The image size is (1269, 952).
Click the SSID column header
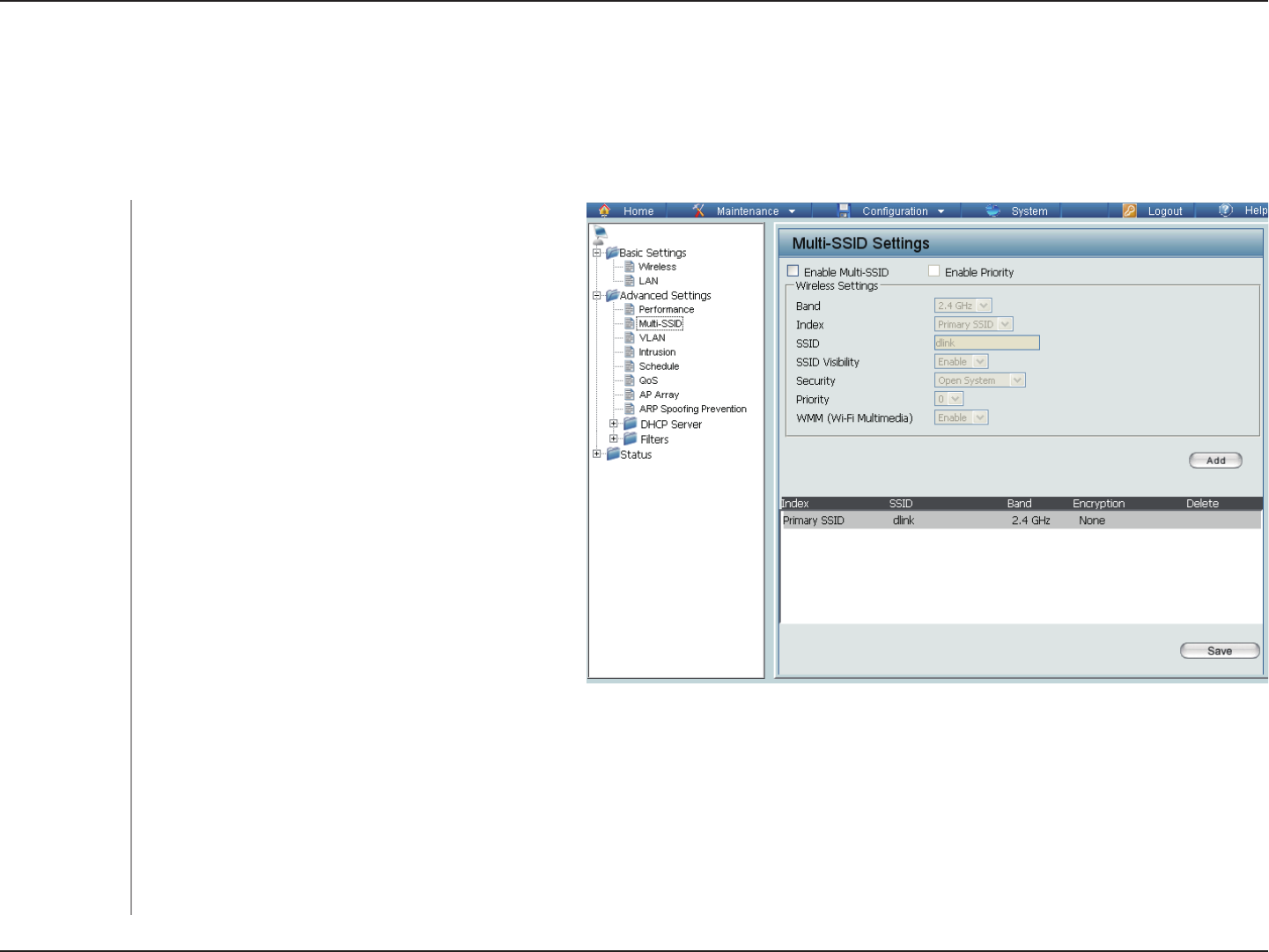coord(901,504)
